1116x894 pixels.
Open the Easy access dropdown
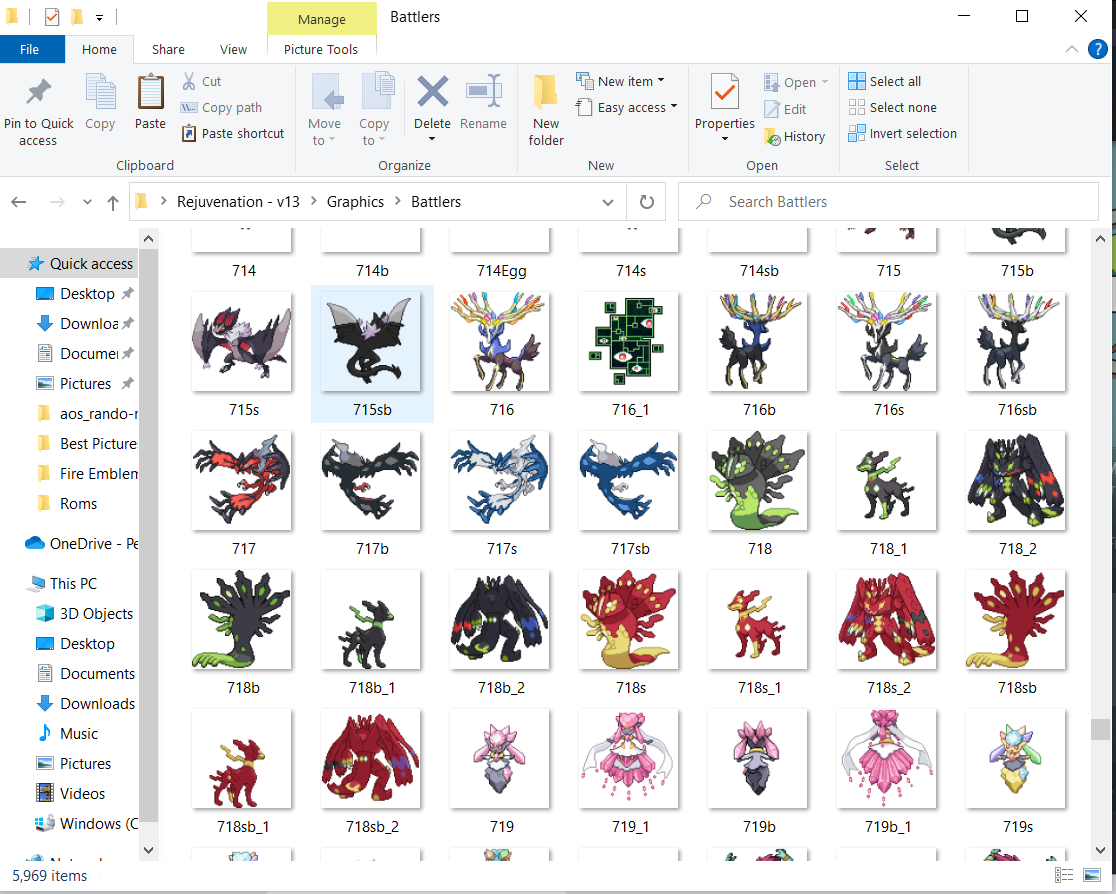(626, 107)
